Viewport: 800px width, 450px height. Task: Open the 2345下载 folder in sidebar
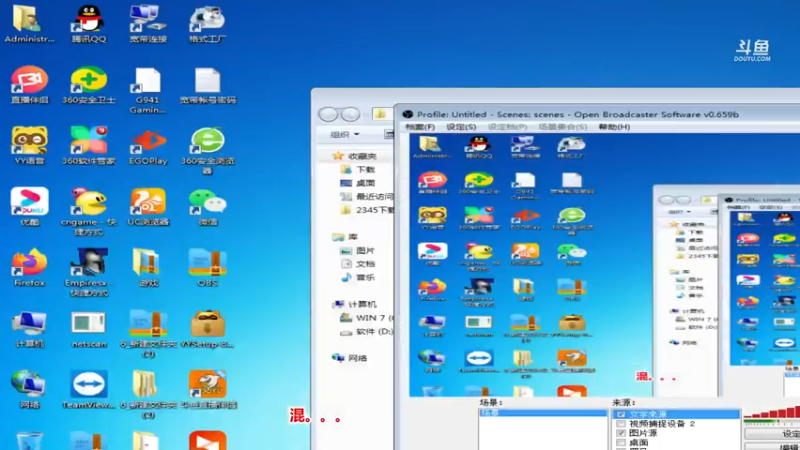[x=367, y=210]
